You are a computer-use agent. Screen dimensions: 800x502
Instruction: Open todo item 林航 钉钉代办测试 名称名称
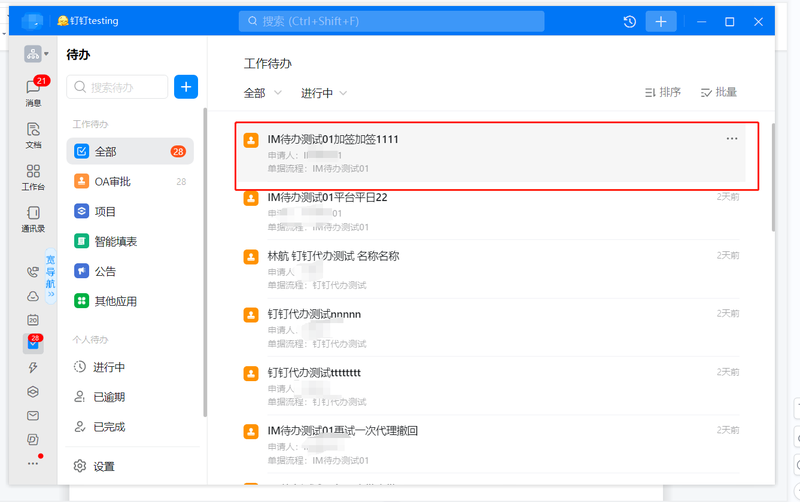(x=333, y=256)
